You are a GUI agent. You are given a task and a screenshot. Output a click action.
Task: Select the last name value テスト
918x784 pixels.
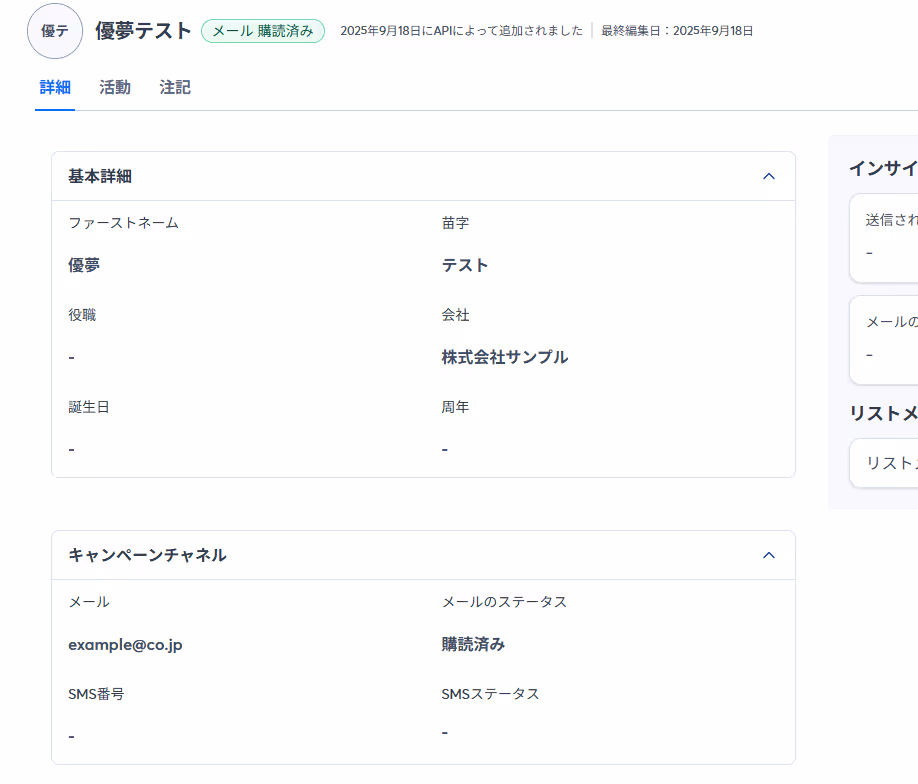coord(465,265)
